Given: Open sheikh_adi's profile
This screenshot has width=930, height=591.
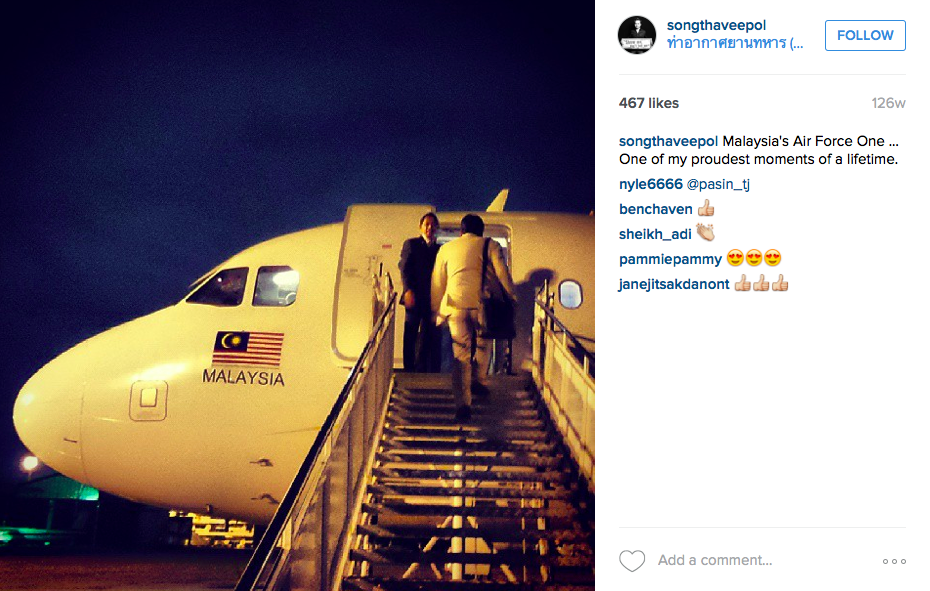Looking at the screenshot, I should pos(655,234).
